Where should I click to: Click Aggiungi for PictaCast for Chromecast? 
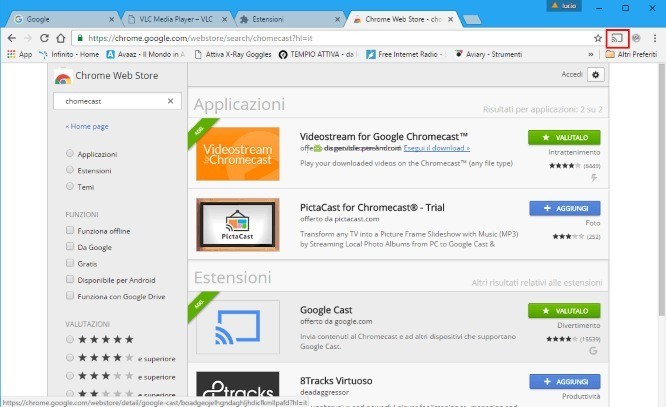(x=564, y=208)
